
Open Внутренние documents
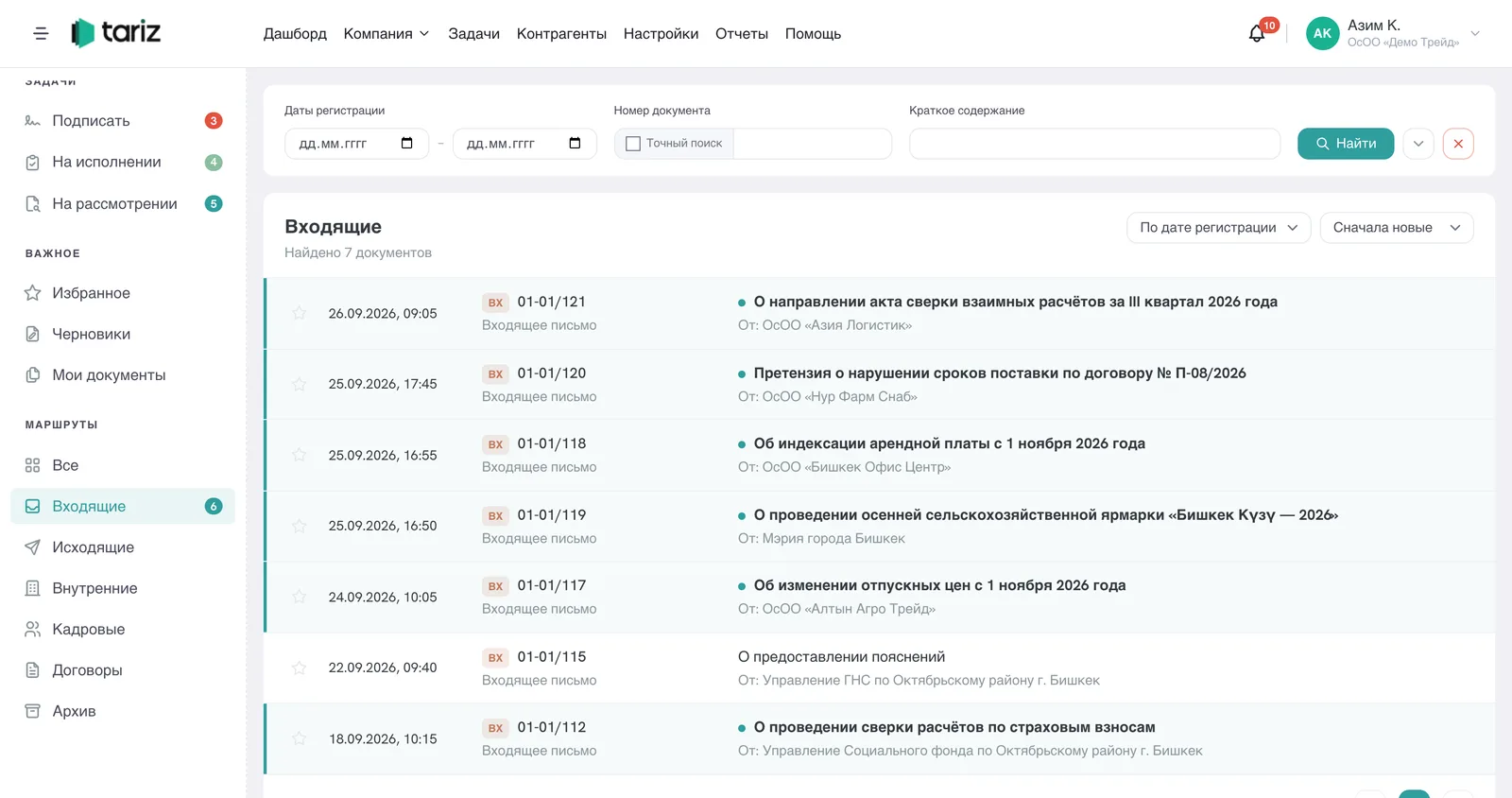tap(123, 588)
